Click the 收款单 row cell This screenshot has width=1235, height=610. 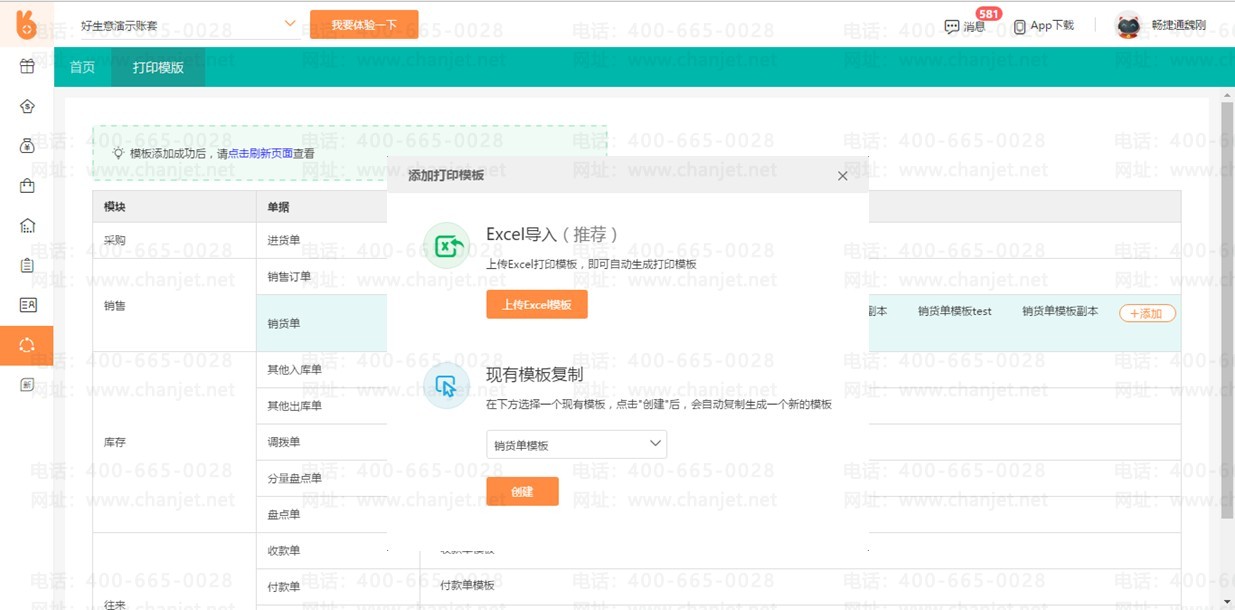point(284,551)
